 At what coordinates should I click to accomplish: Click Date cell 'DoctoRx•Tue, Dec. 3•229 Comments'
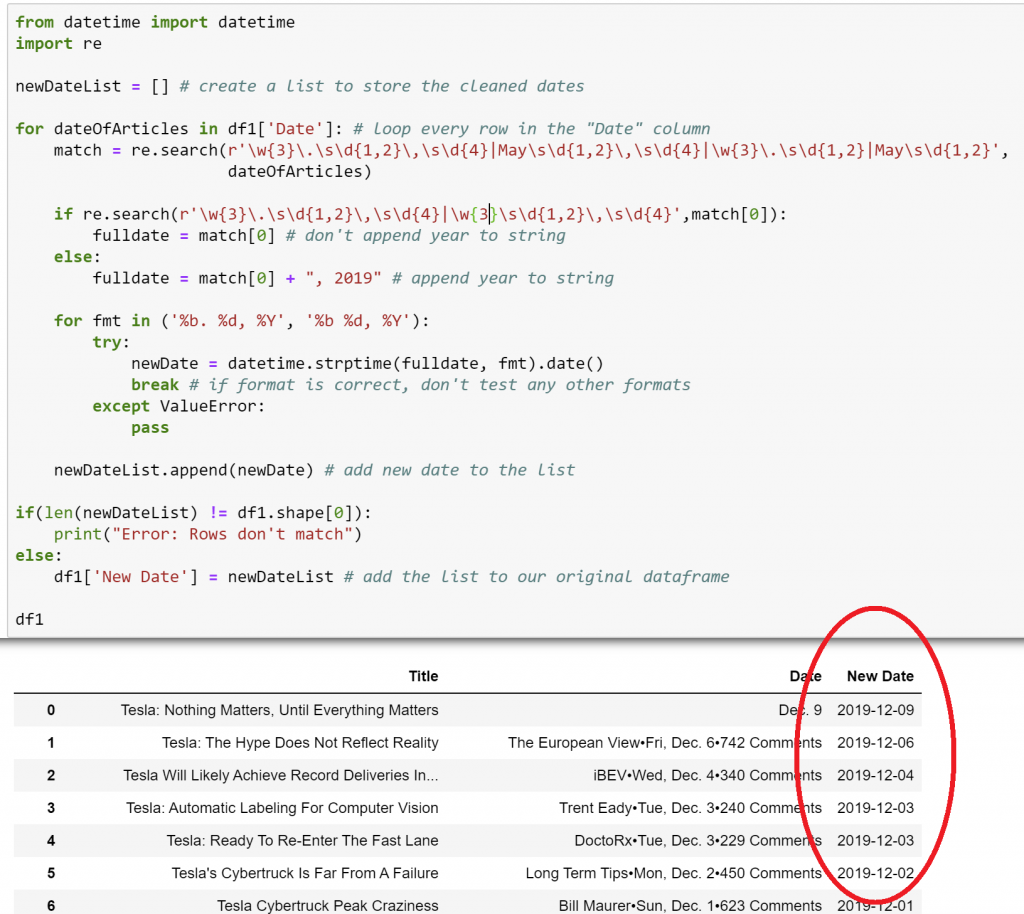(698, 841)
